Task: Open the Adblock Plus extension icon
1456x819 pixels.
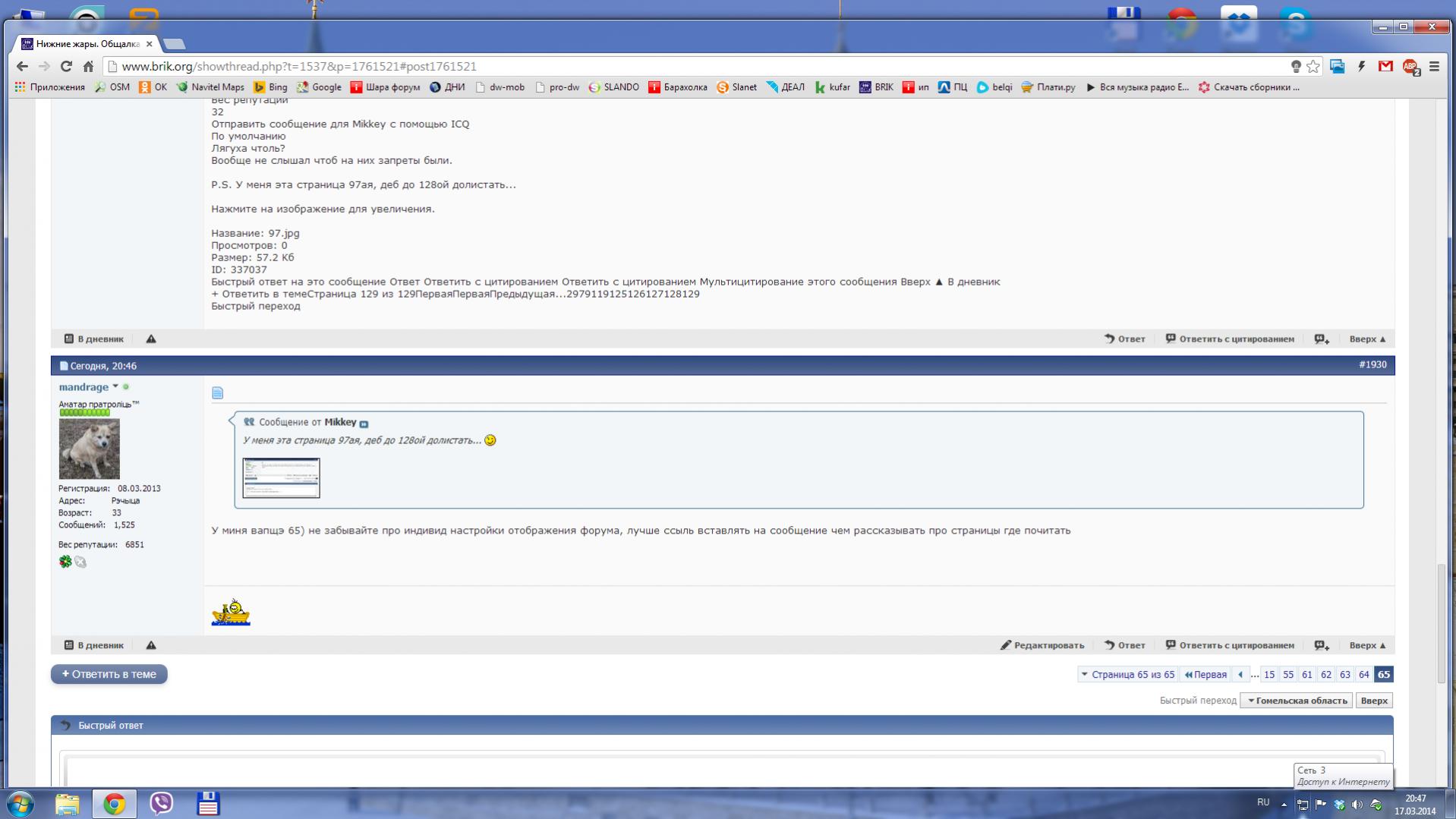Action: [x=1410, y=67]
